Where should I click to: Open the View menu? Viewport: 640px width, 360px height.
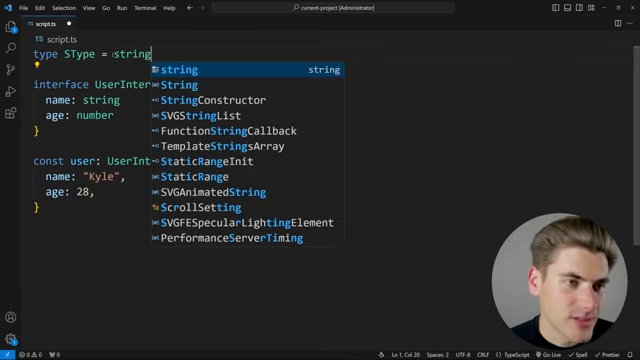coord(89,8)
